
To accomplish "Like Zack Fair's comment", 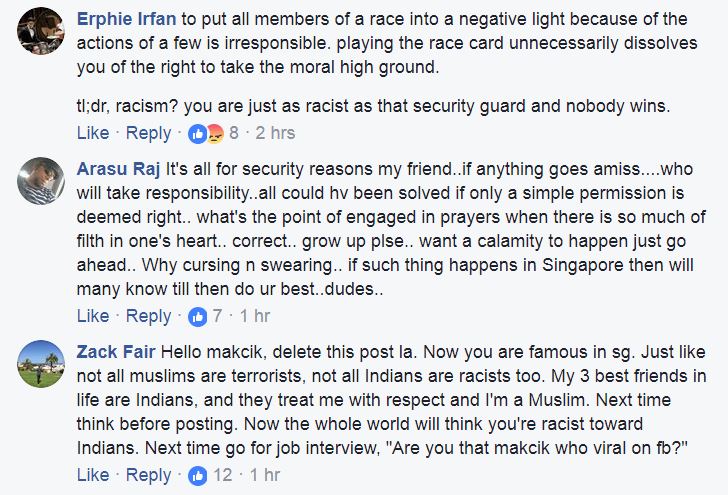I will coord(93,475).
